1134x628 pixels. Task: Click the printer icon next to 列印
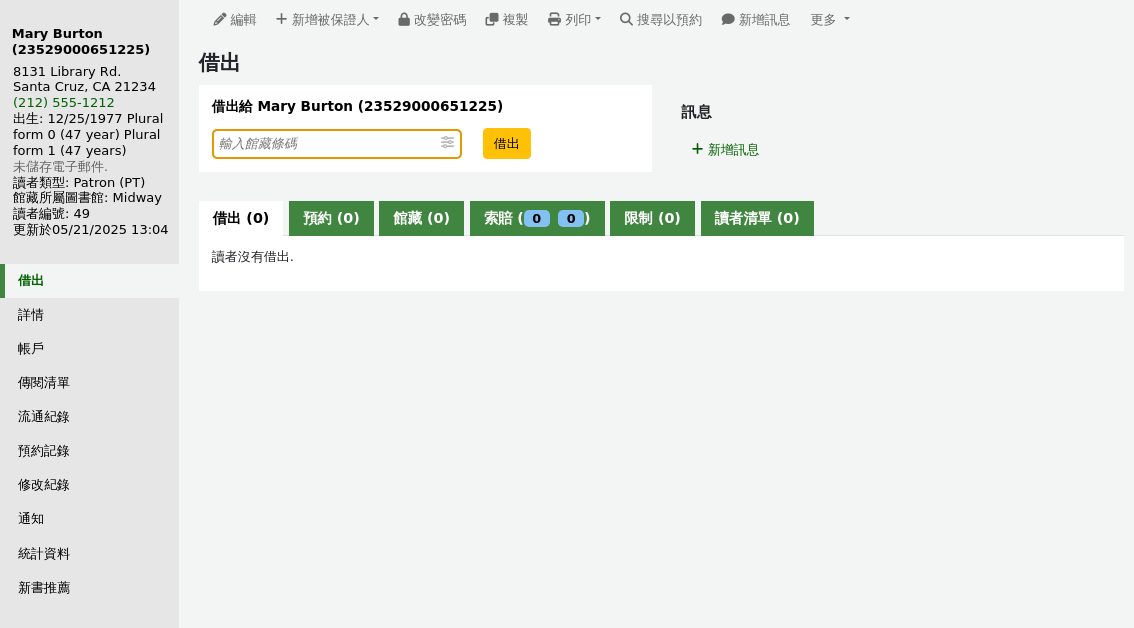(x=554, y=20)
